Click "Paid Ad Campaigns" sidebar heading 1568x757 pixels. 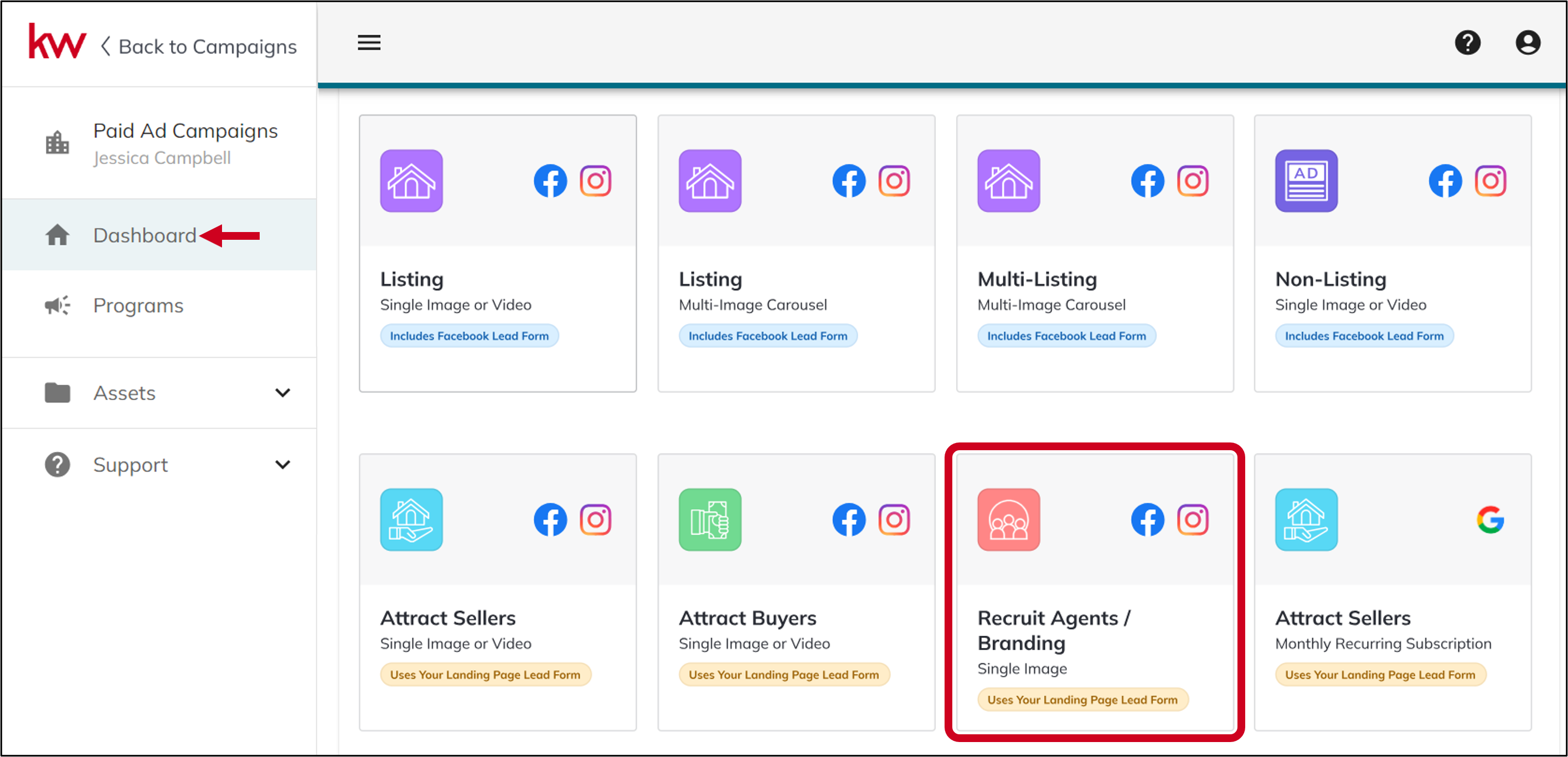(185, 130)
